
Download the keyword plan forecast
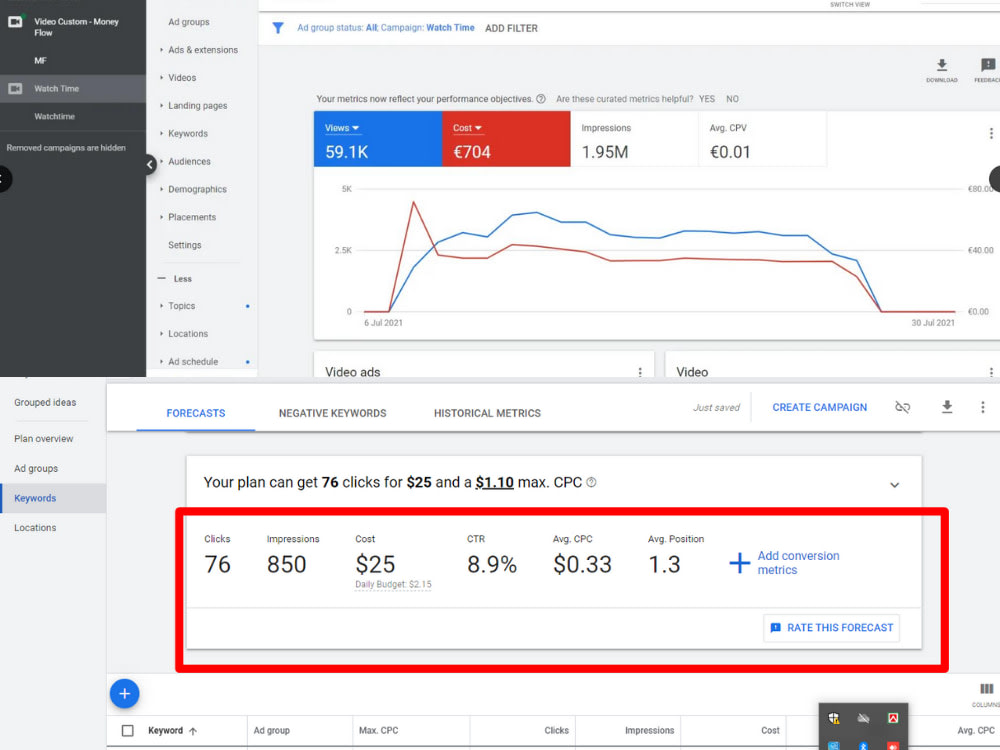(947, 407)
